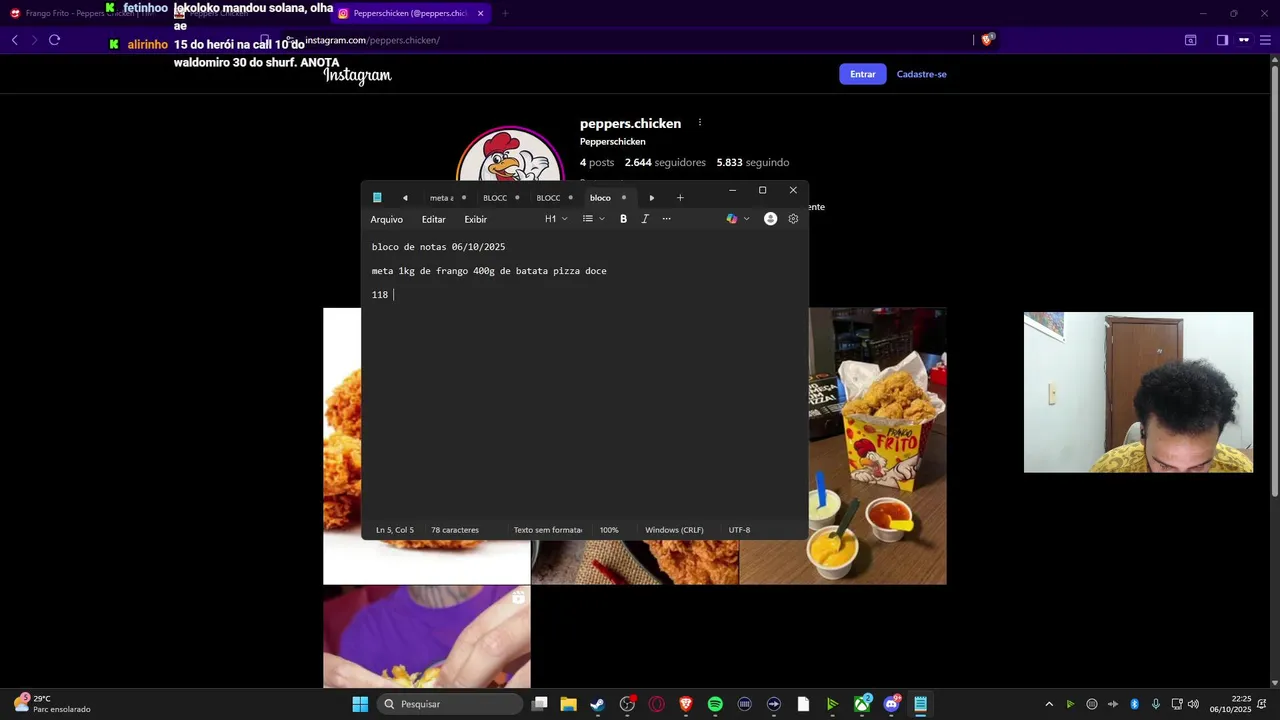Click the '78 caracteres' status entry

coord(455,530)
